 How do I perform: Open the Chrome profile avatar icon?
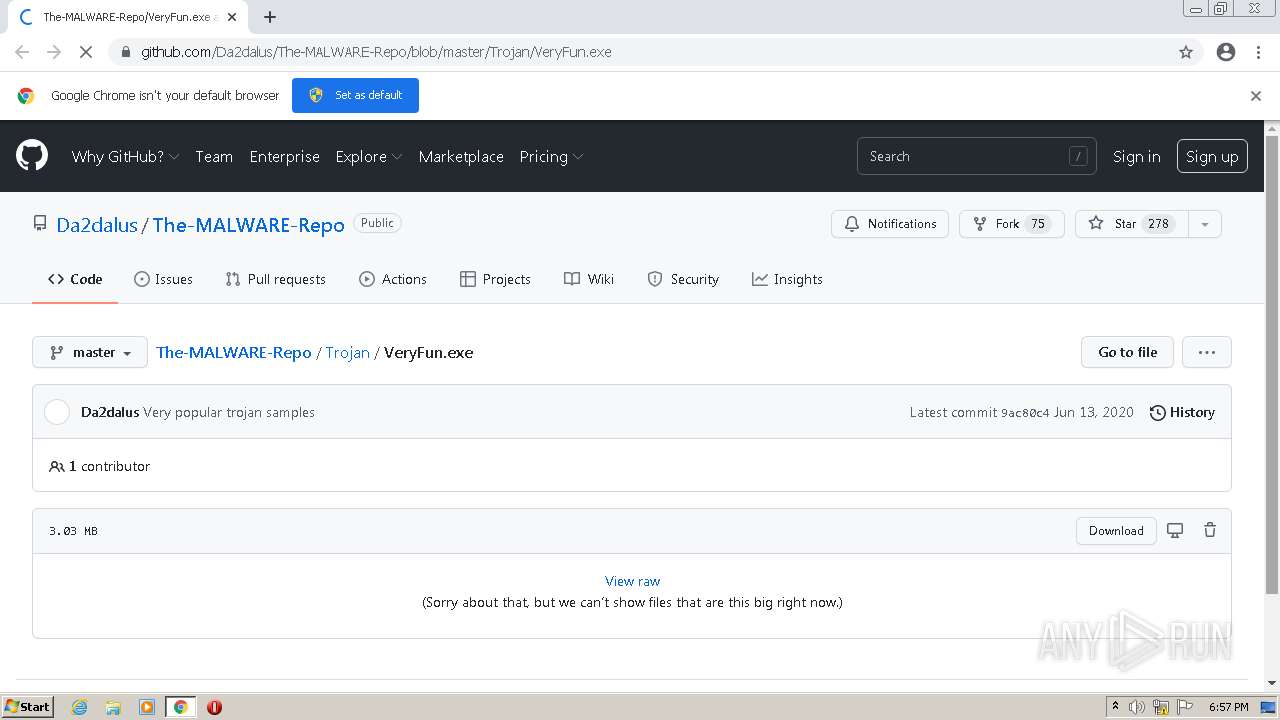[x=1226, y=52]
